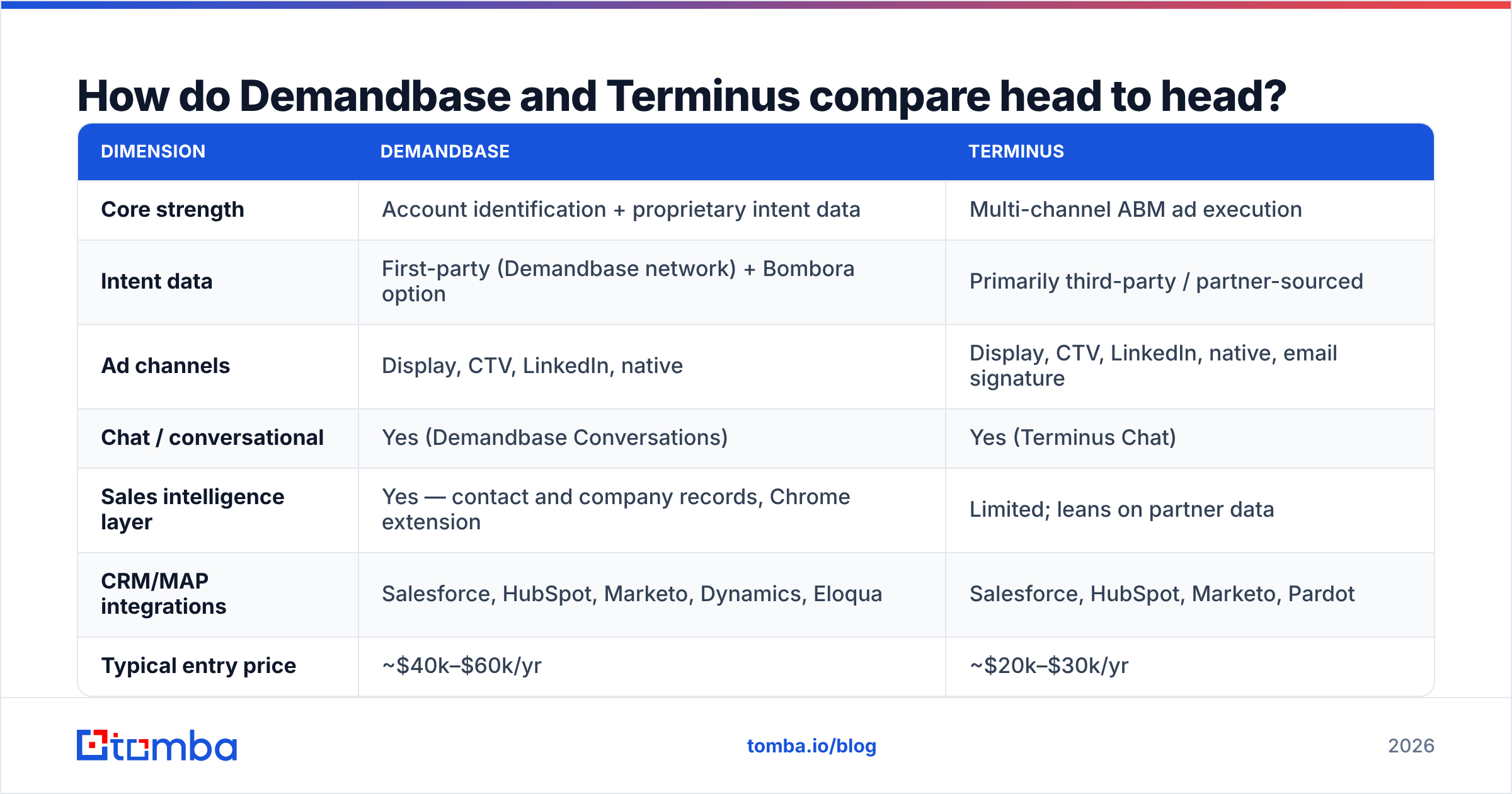Select the 'Chat / conversational' row label

point(212,437)
